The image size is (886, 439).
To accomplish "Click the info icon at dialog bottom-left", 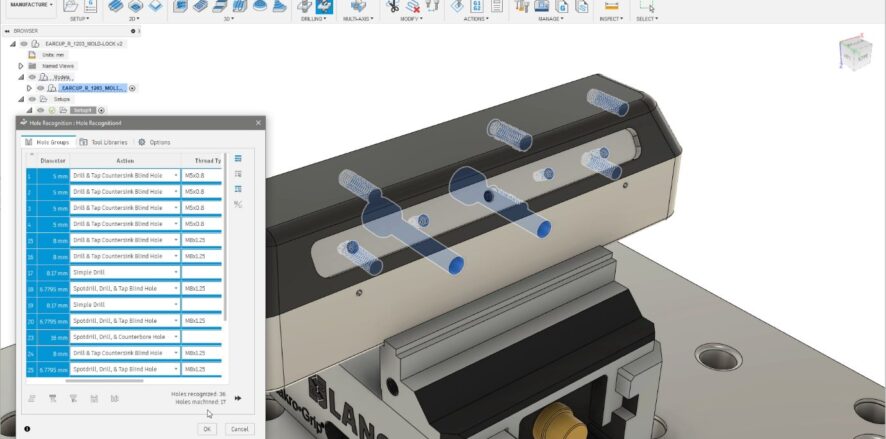I will pos(27,429).
